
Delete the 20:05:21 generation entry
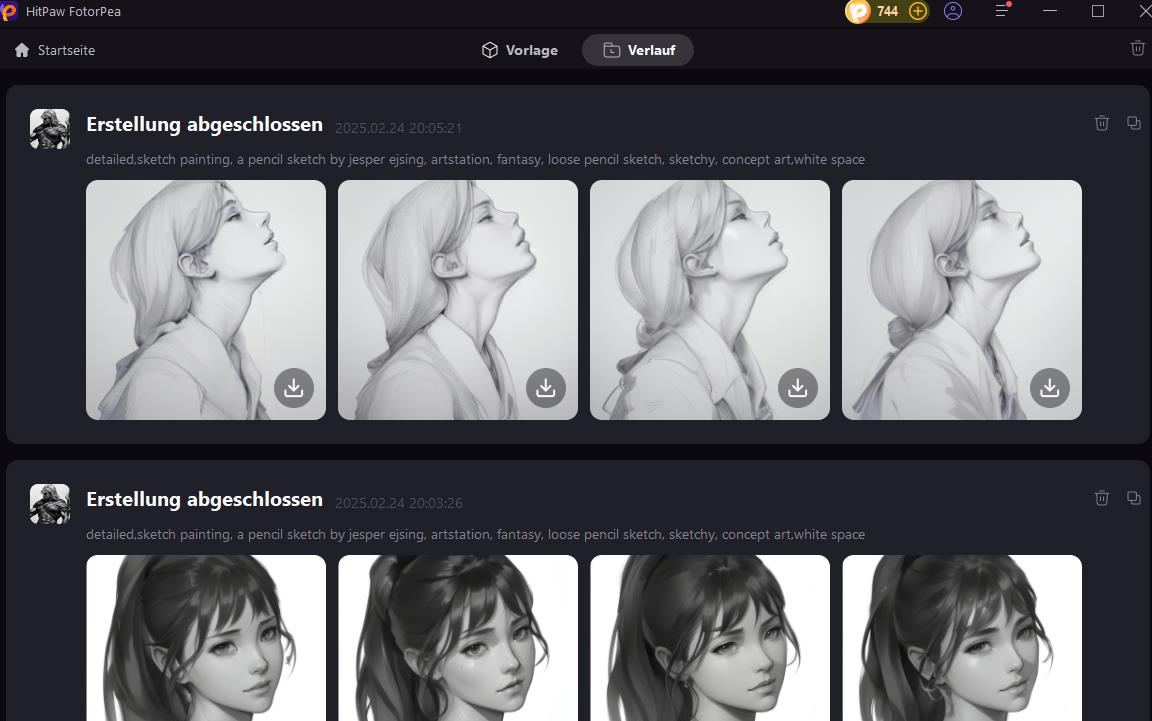tap(1102, 123)
